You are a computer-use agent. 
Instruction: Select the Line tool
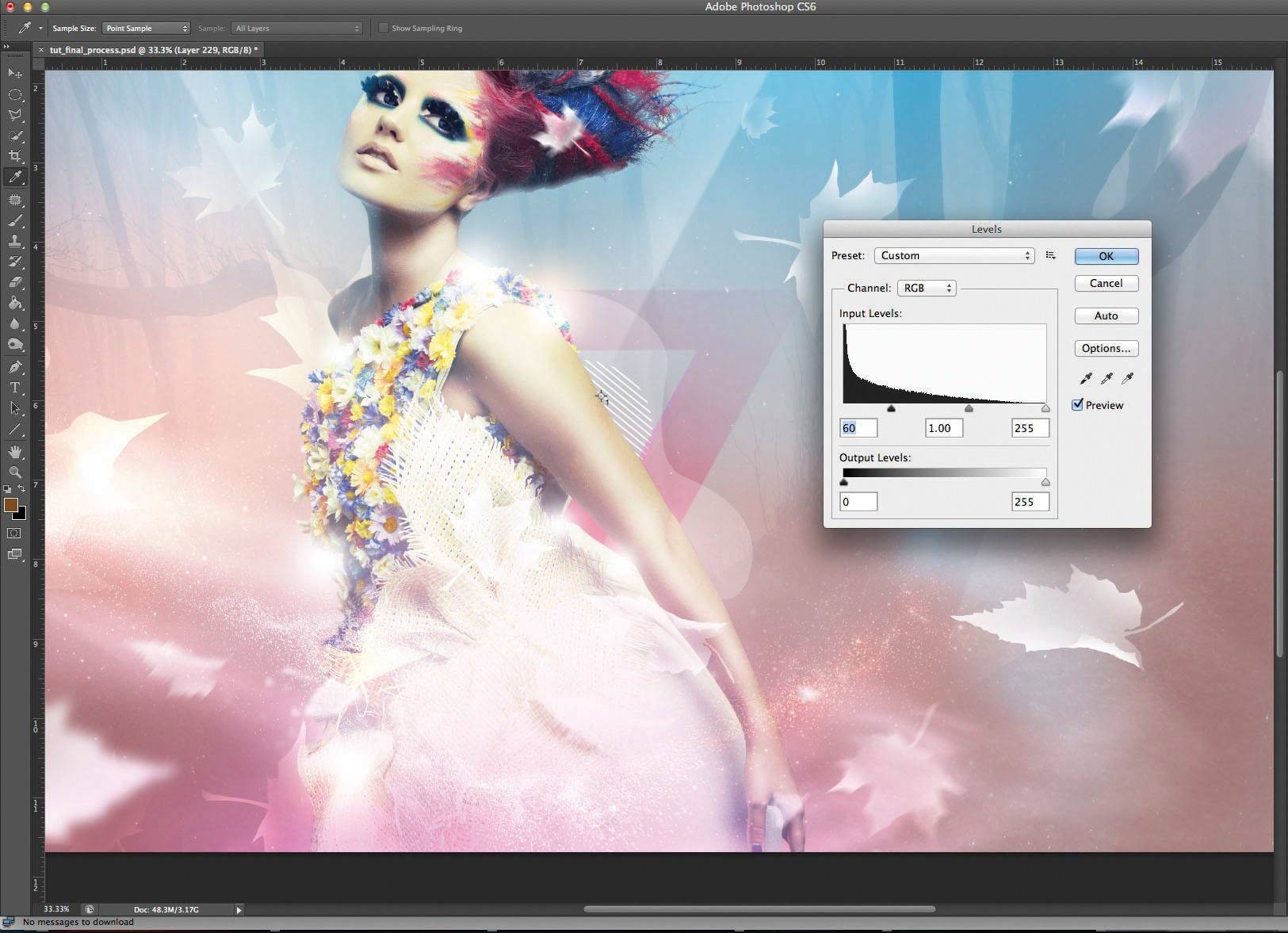(15, 429)
